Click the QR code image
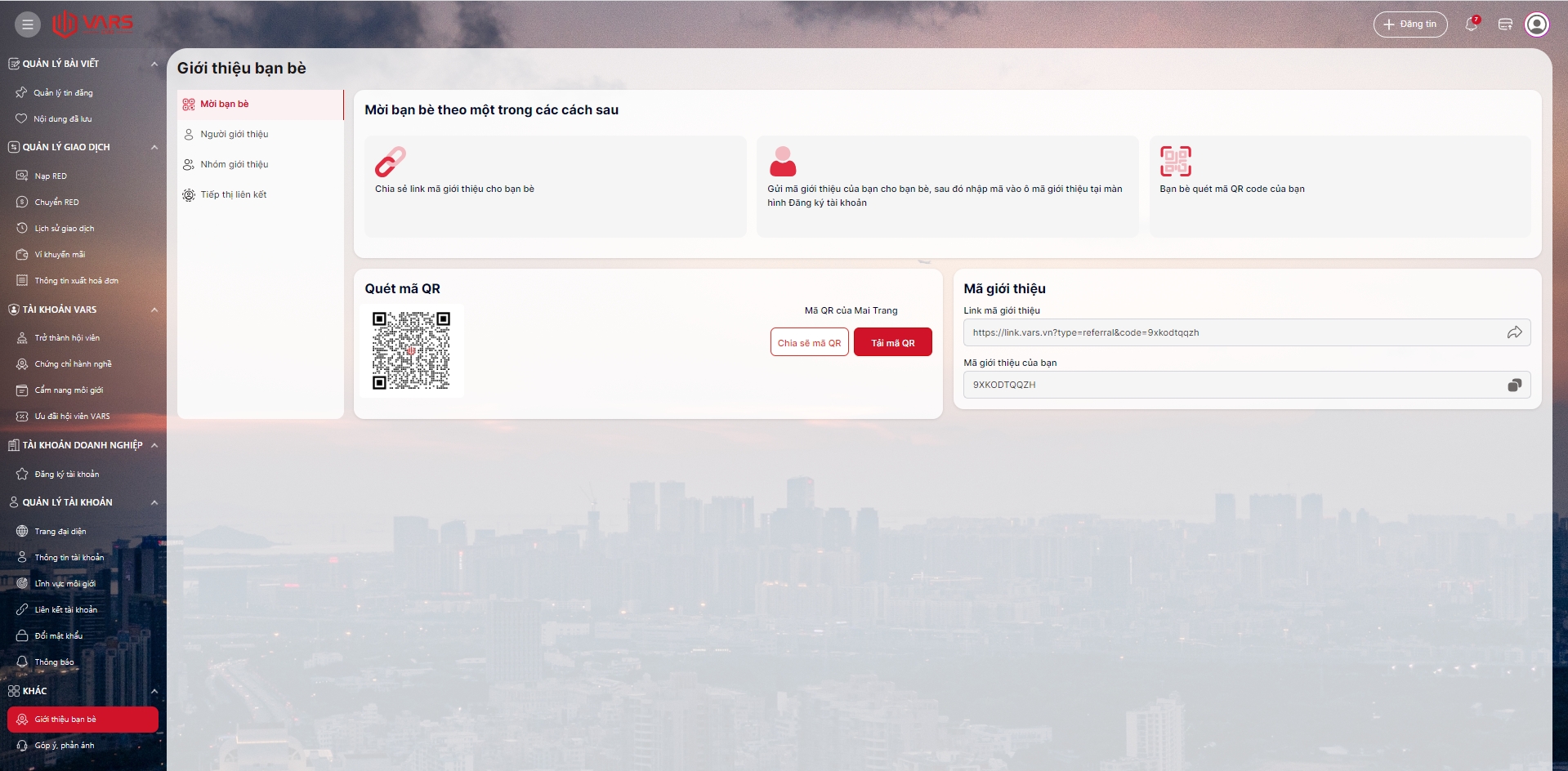 point(411,350)
